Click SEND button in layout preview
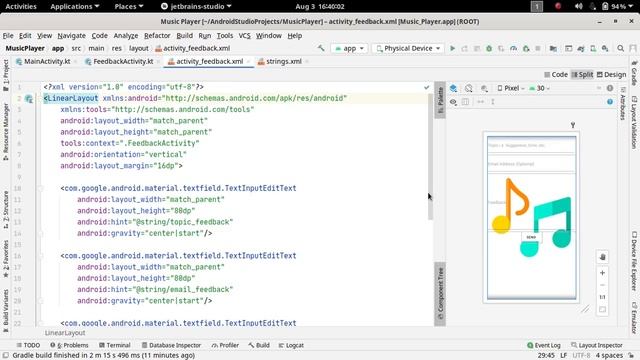This screenshot has height=360, width=640. click(531, 237)
